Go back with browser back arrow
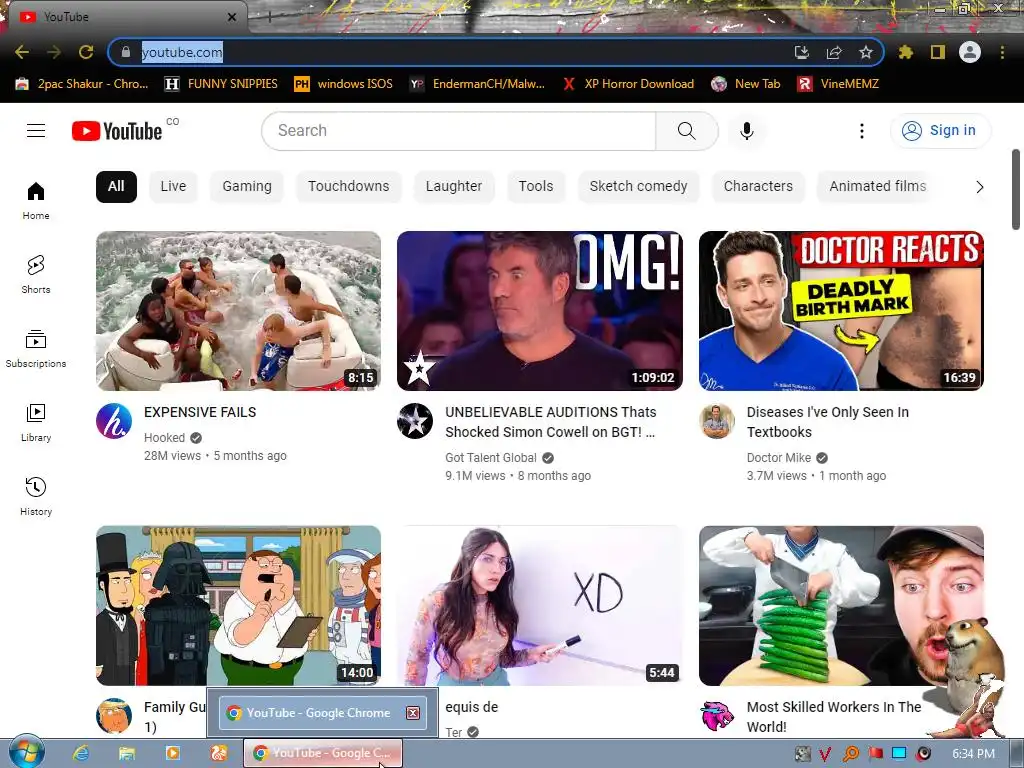 (x=22, y=52)
